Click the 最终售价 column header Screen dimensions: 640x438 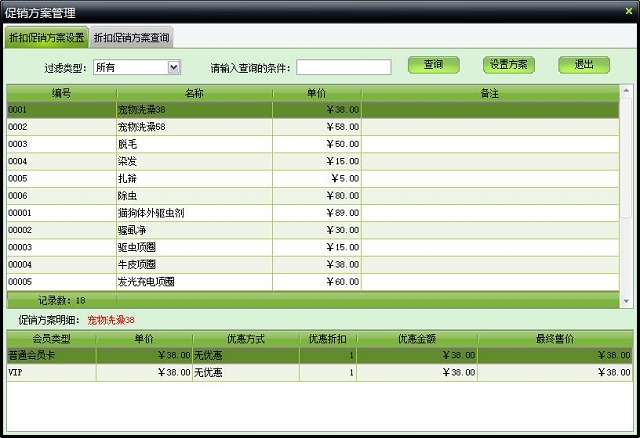click(554, 340)
